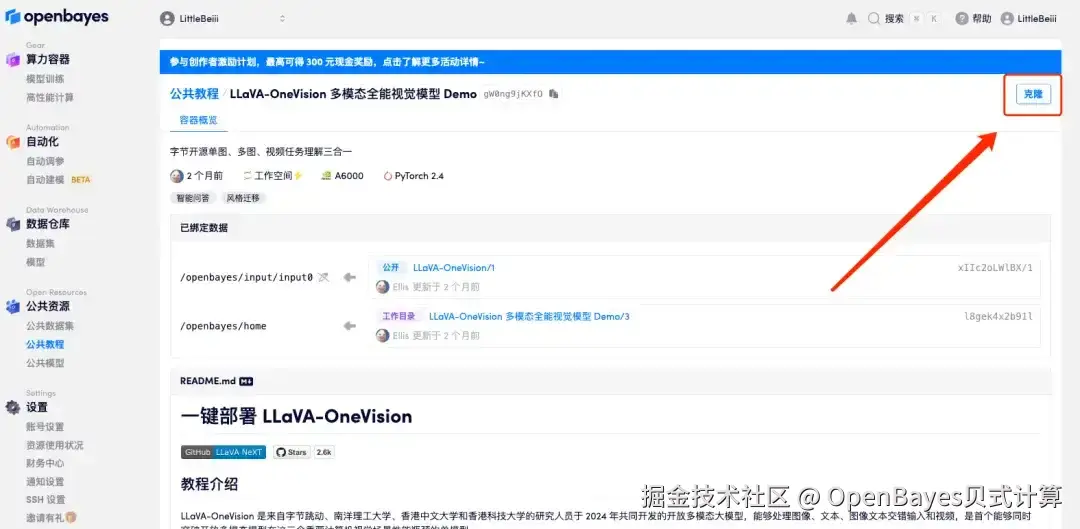The height and width of the screenshot is (529, 1080).
Task: Click the 帮助 question mark icon
Action: pyautogui.click(x=962, y=19)
